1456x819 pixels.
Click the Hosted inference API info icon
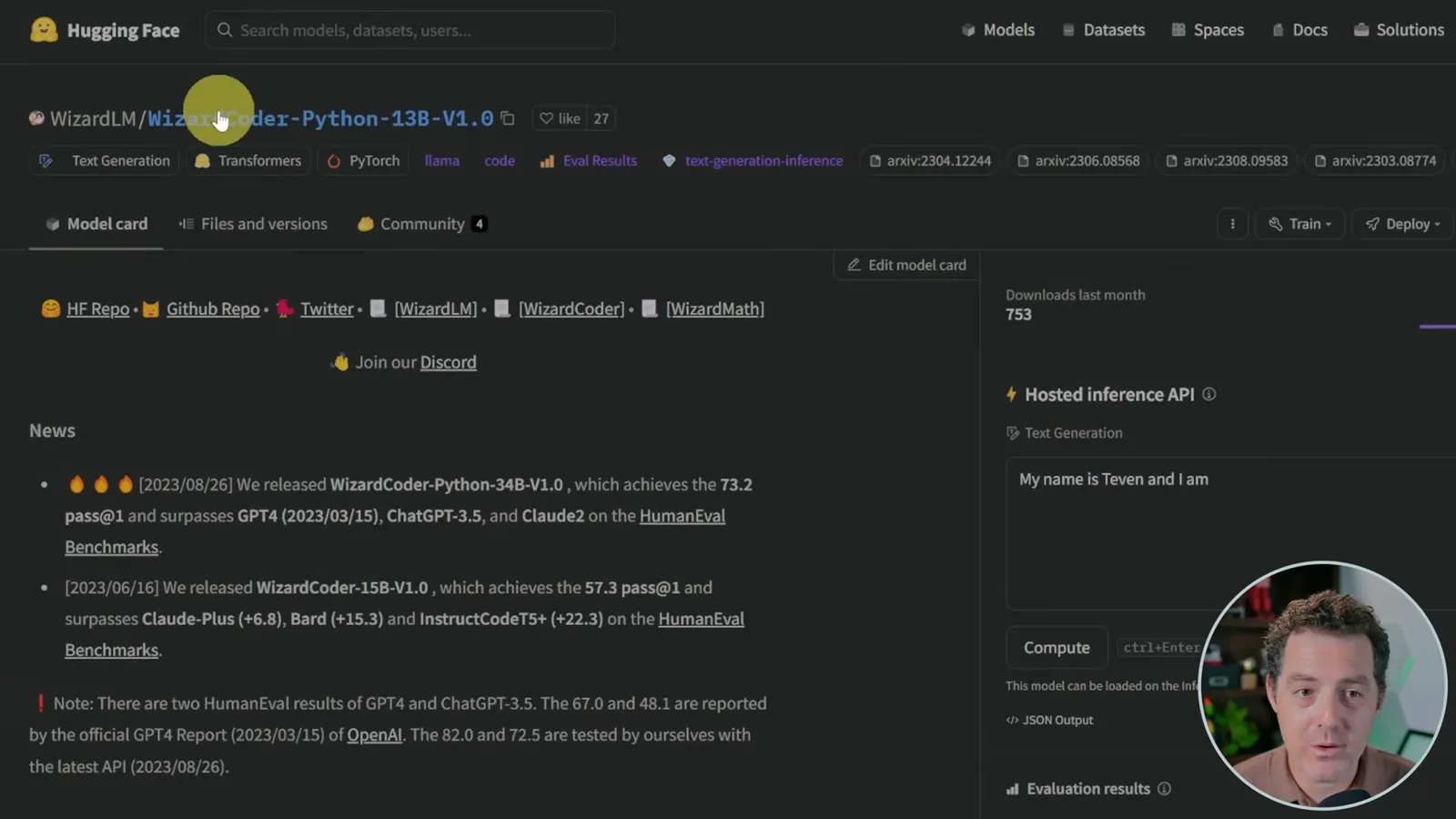coord(1208,394)
